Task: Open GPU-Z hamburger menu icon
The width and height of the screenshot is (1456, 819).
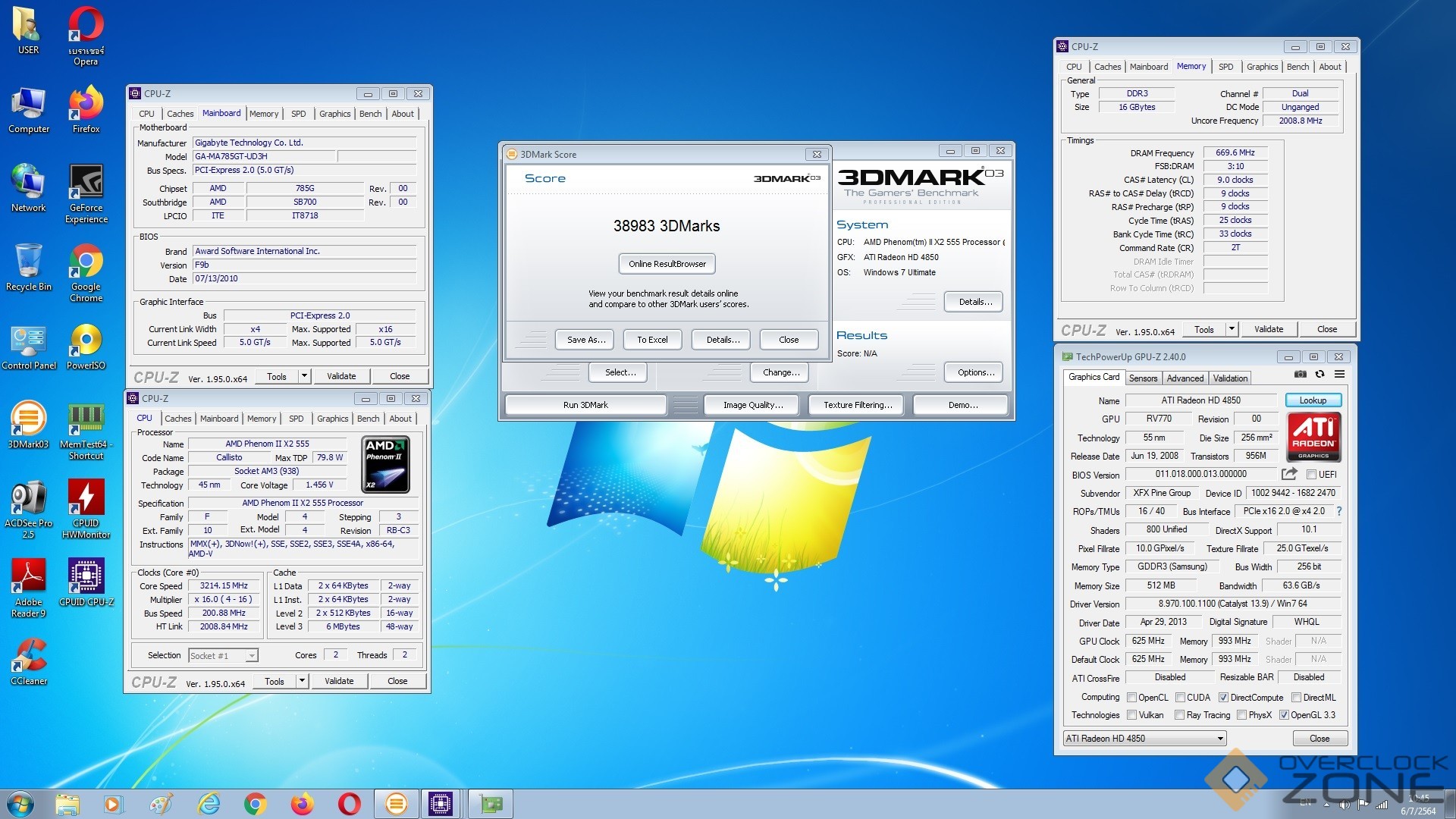Action: 1340,375
